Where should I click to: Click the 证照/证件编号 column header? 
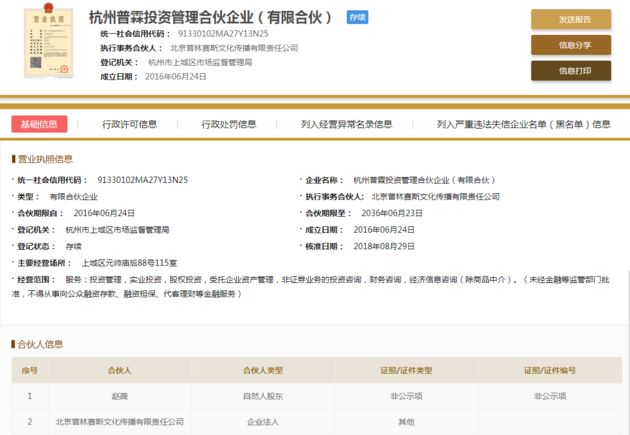click(x=549, y=370)
